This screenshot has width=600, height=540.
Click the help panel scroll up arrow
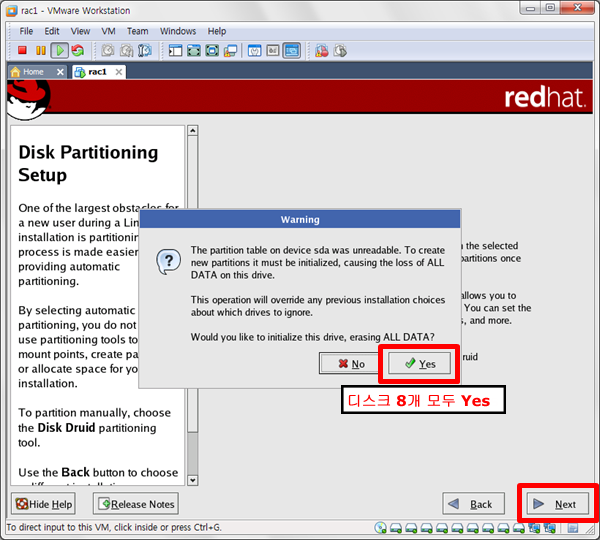point(192,131)
